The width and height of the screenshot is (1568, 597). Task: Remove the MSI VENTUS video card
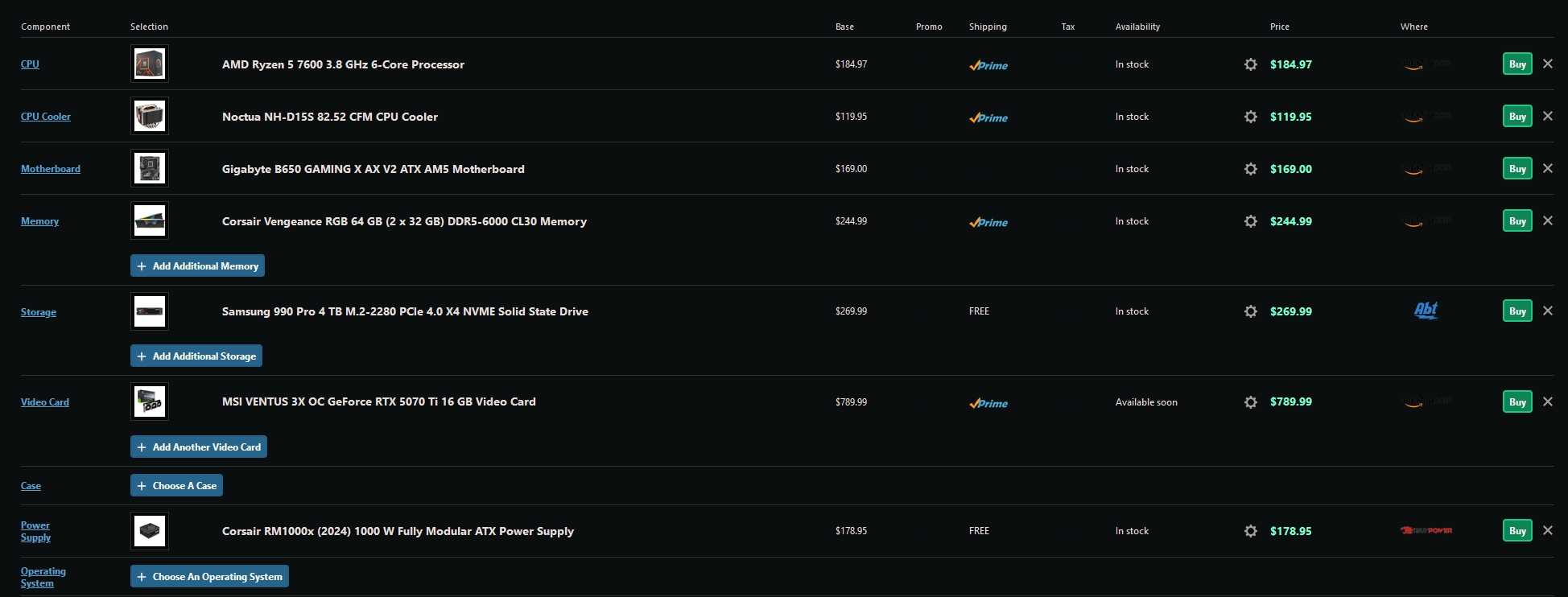(1547, 401)
